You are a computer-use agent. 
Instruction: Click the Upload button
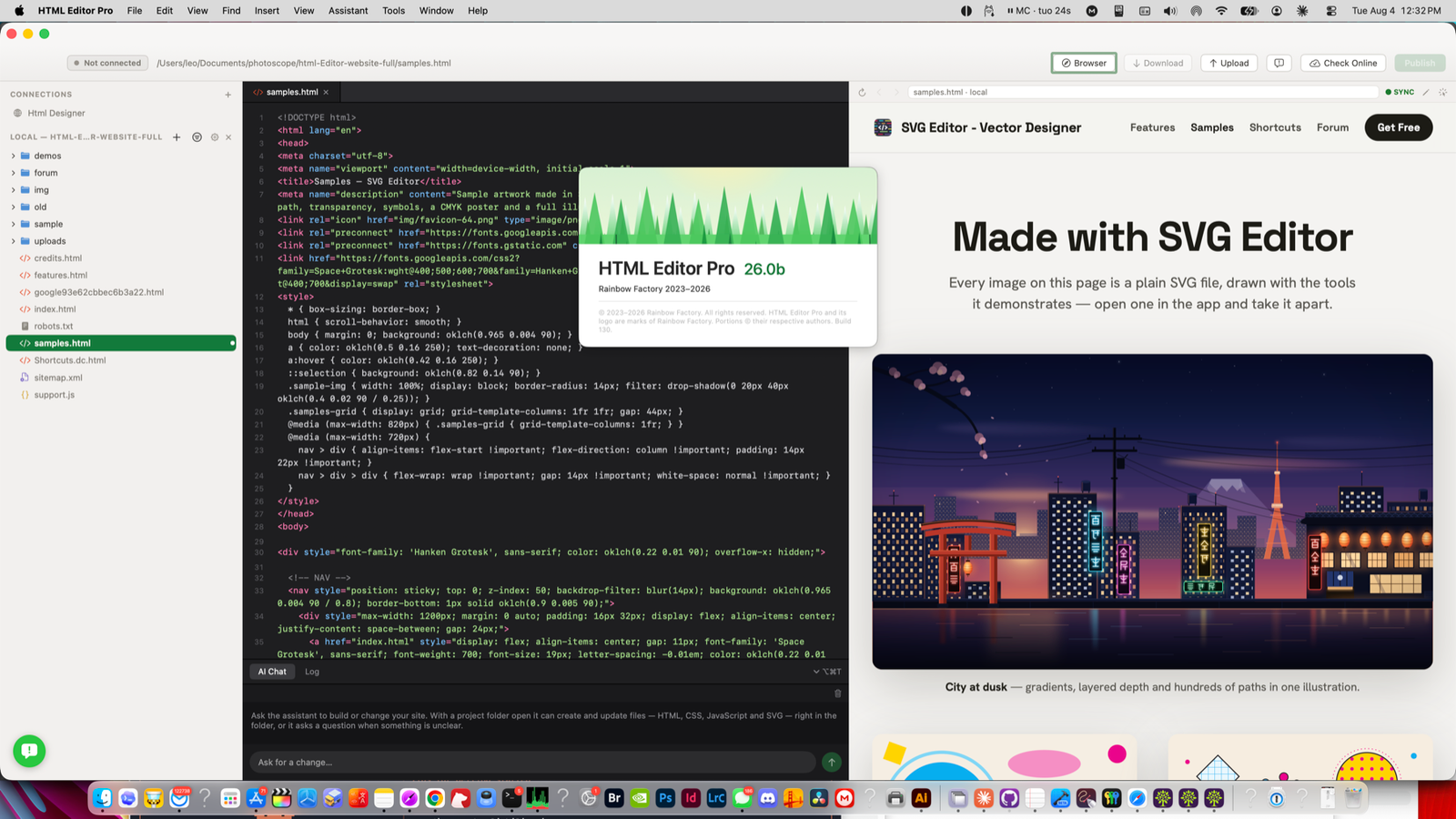tap(1228, 63)
